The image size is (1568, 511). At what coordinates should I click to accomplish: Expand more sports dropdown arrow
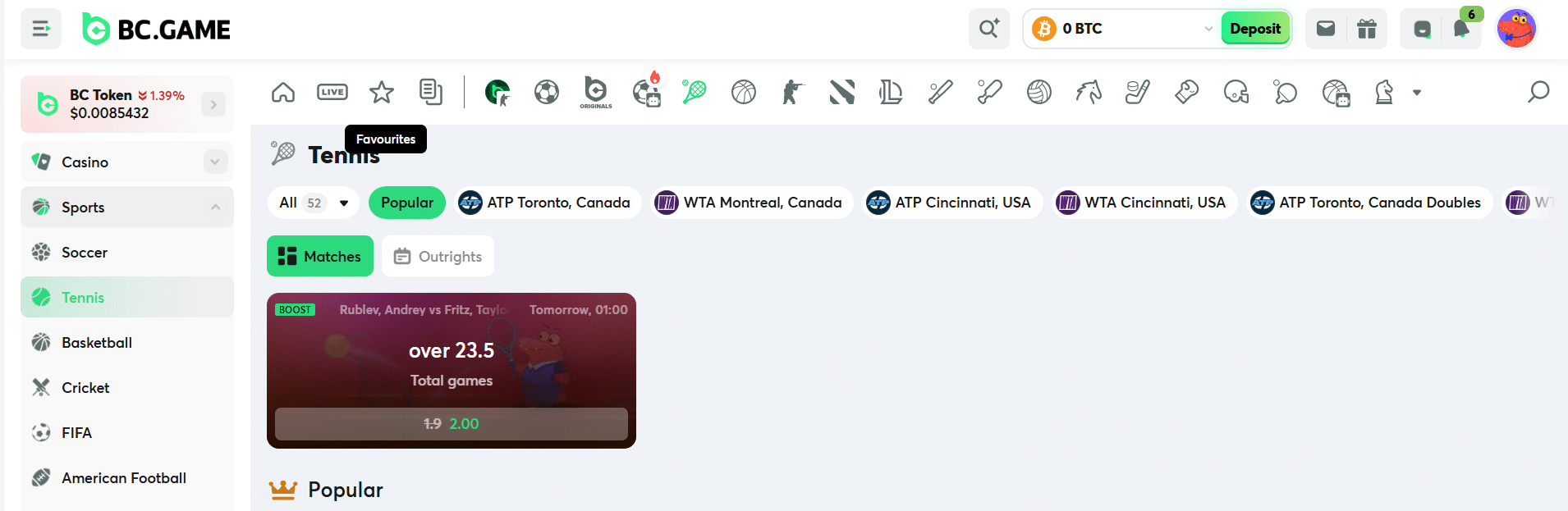(x=1417, y=93)
